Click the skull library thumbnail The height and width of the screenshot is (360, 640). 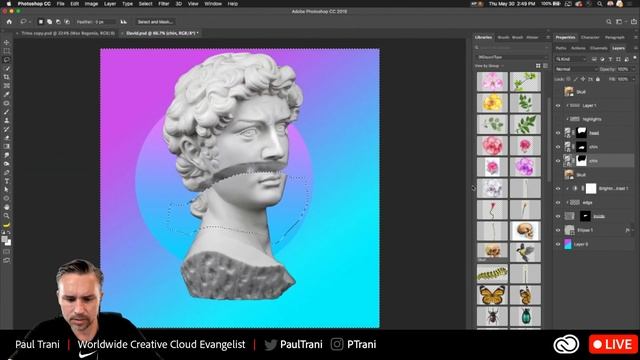pyautogui.click(x=525, y=231)
